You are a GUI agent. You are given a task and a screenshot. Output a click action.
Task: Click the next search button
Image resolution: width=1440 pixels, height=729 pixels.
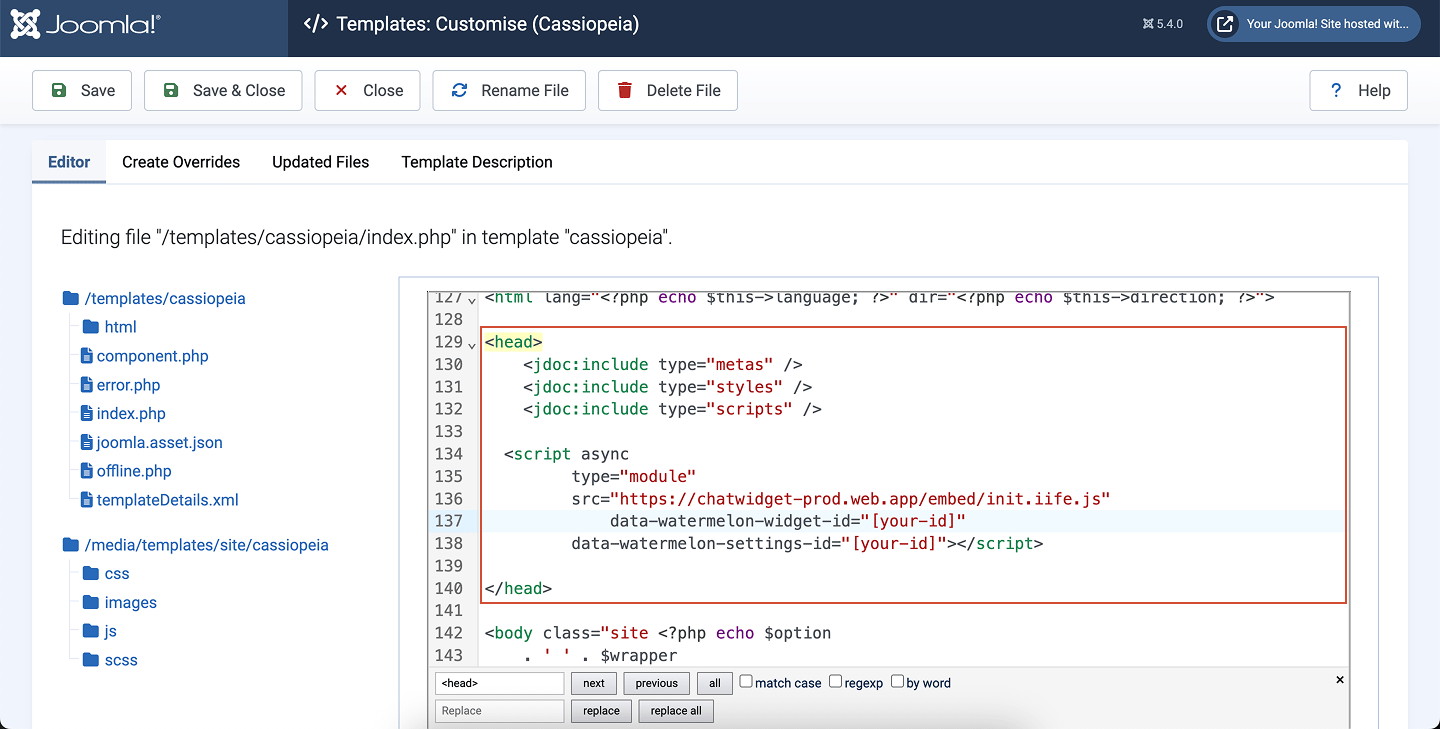(x=594, y=683)
